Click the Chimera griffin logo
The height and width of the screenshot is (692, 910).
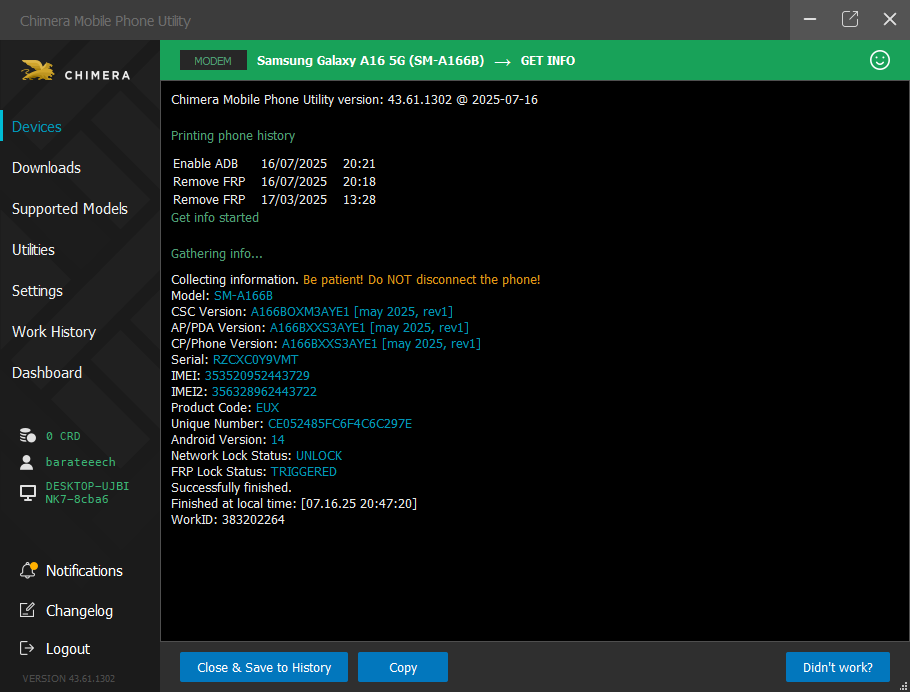38,71
